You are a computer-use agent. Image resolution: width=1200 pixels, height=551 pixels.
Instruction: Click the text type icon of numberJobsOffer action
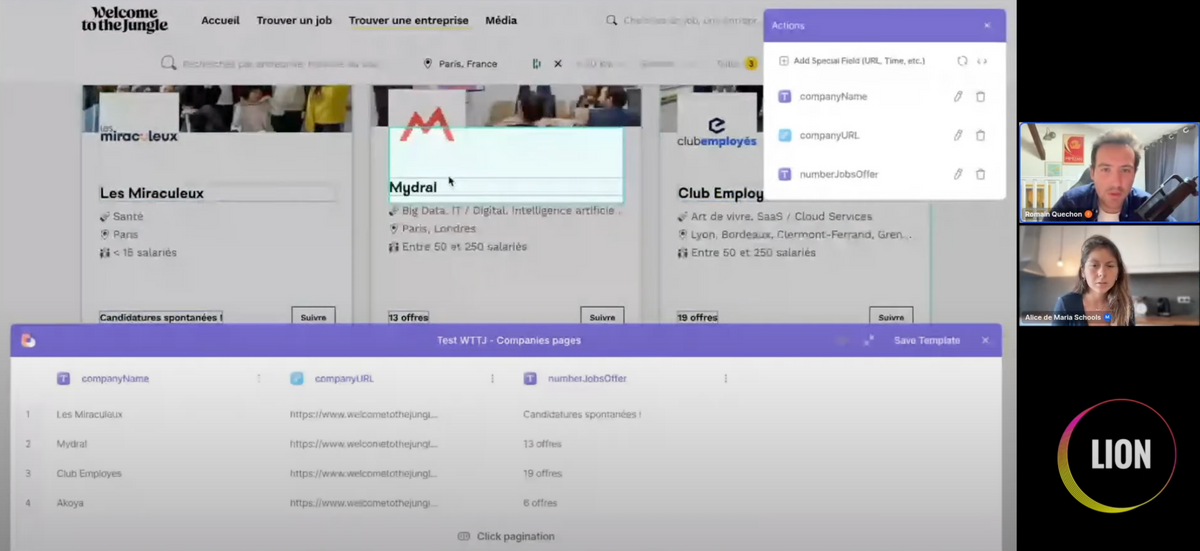click(x=785, y=174)
